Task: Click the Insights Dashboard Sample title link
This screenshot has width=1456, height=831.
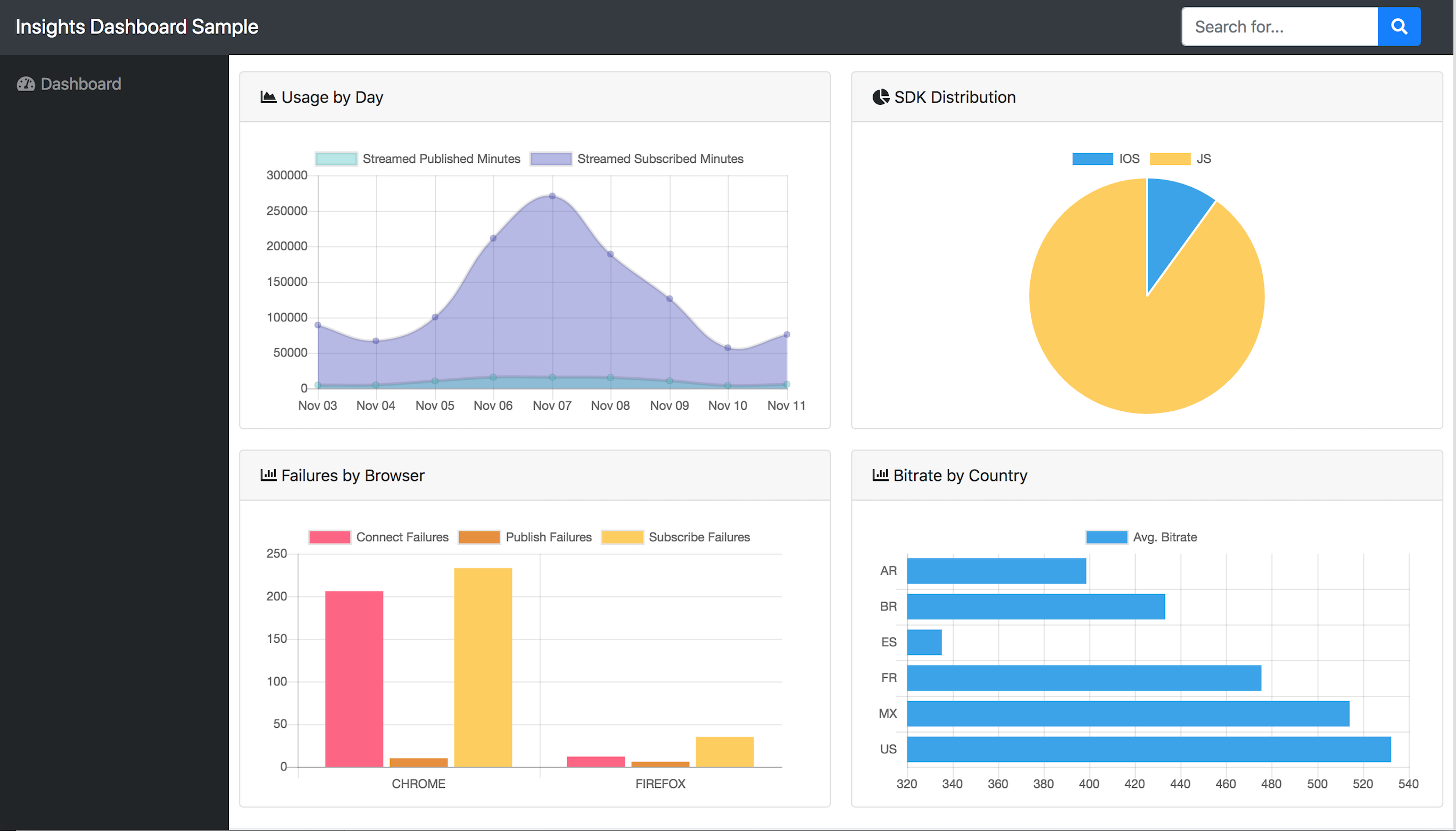Action: point(137,27)
